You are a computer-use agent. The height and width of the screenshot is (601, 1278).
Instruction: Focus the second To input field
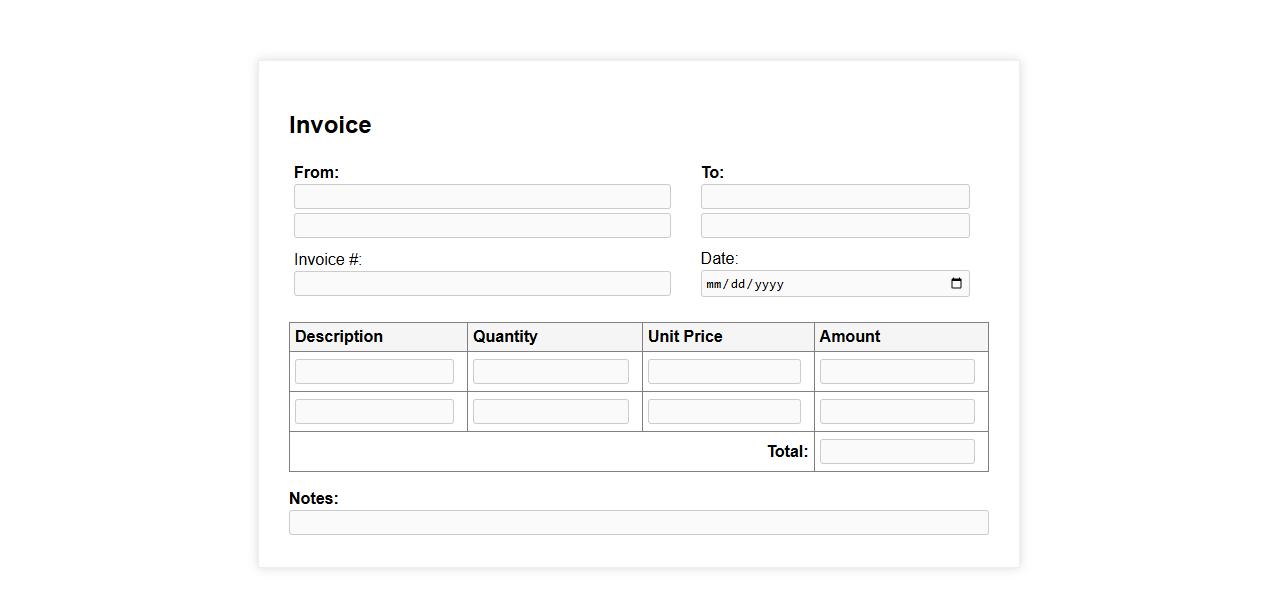pos(834,226)
